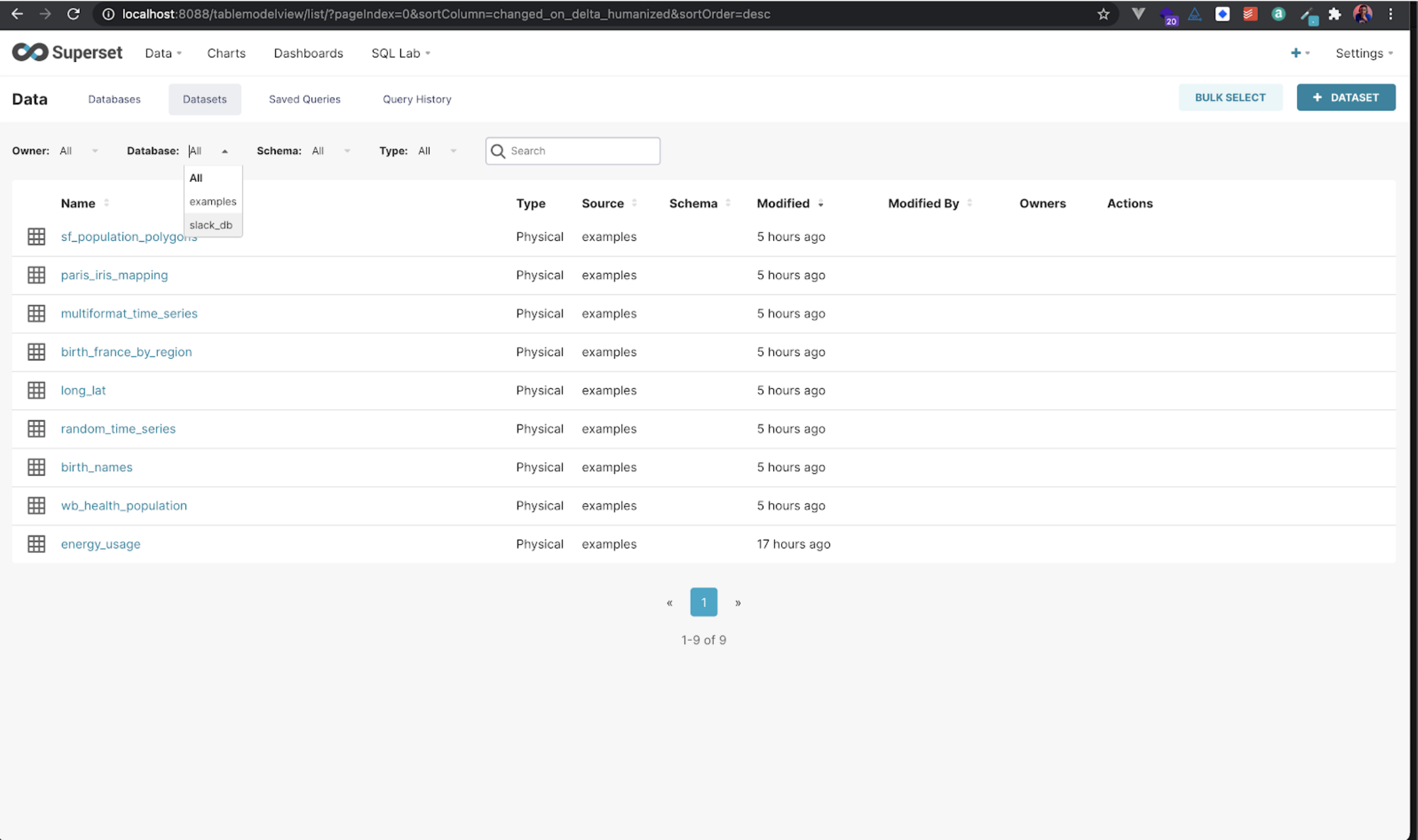Sort by Name column arrows

pos(106,203)
